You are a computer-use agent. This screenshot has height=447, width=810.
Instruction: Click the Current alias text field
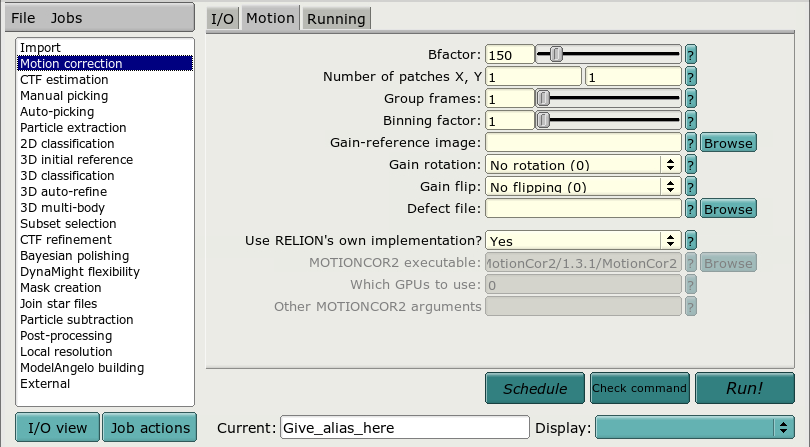coord(405,427)
